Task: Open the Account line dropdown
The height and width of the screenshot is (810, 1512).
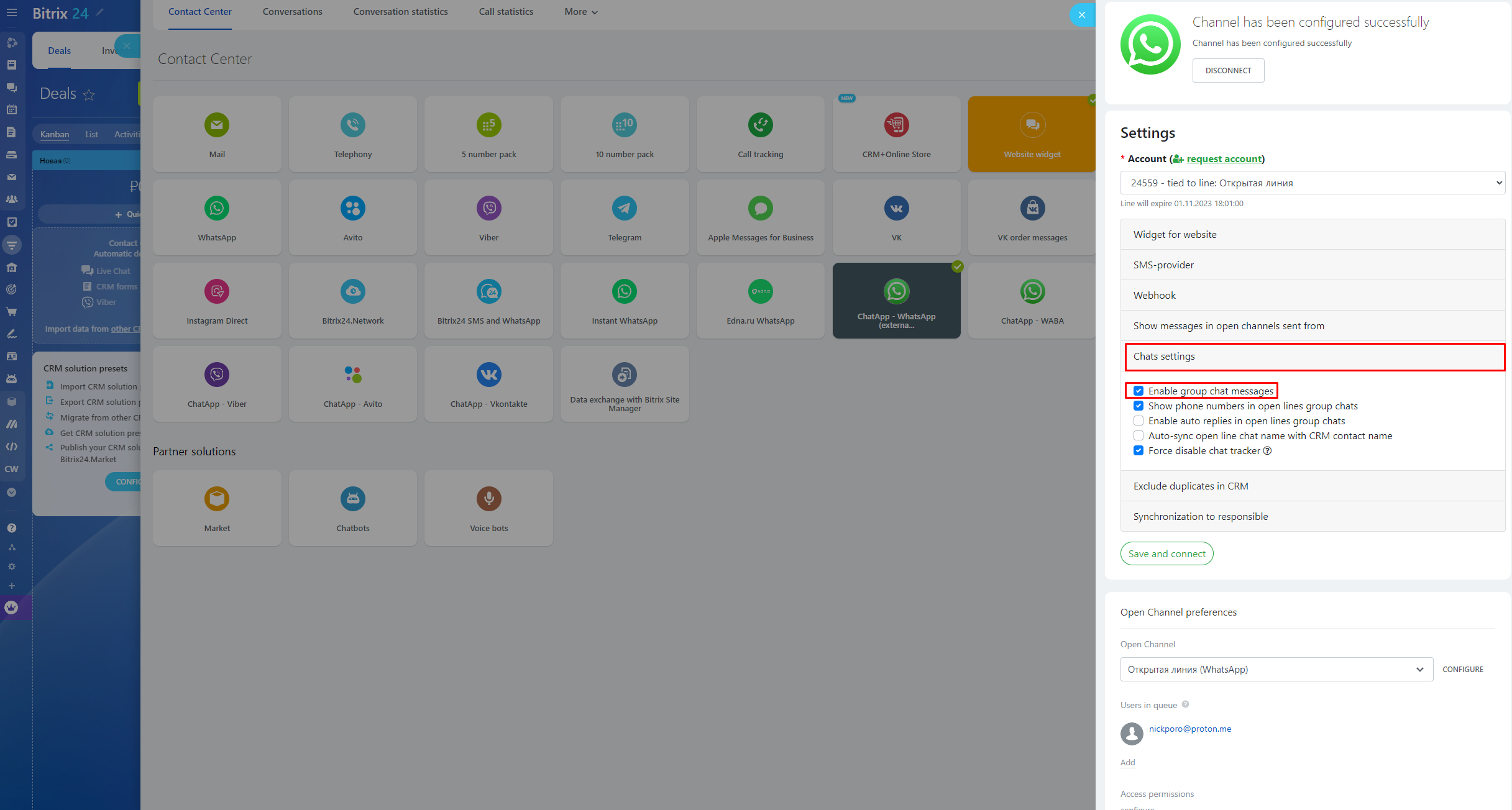Action: 1312,183
